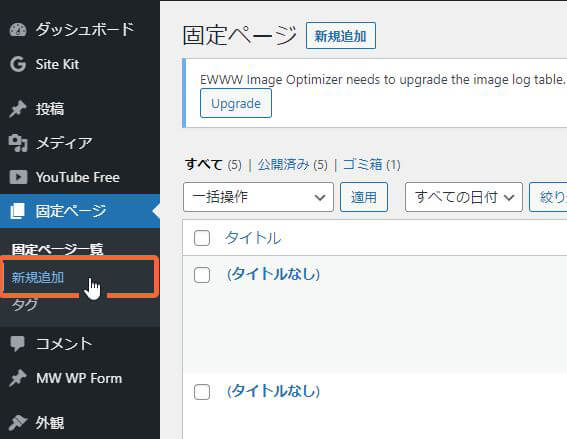Click the 固定ページ pages icon
The height and width of the screenshot is (439, 567).
[18, 211]
